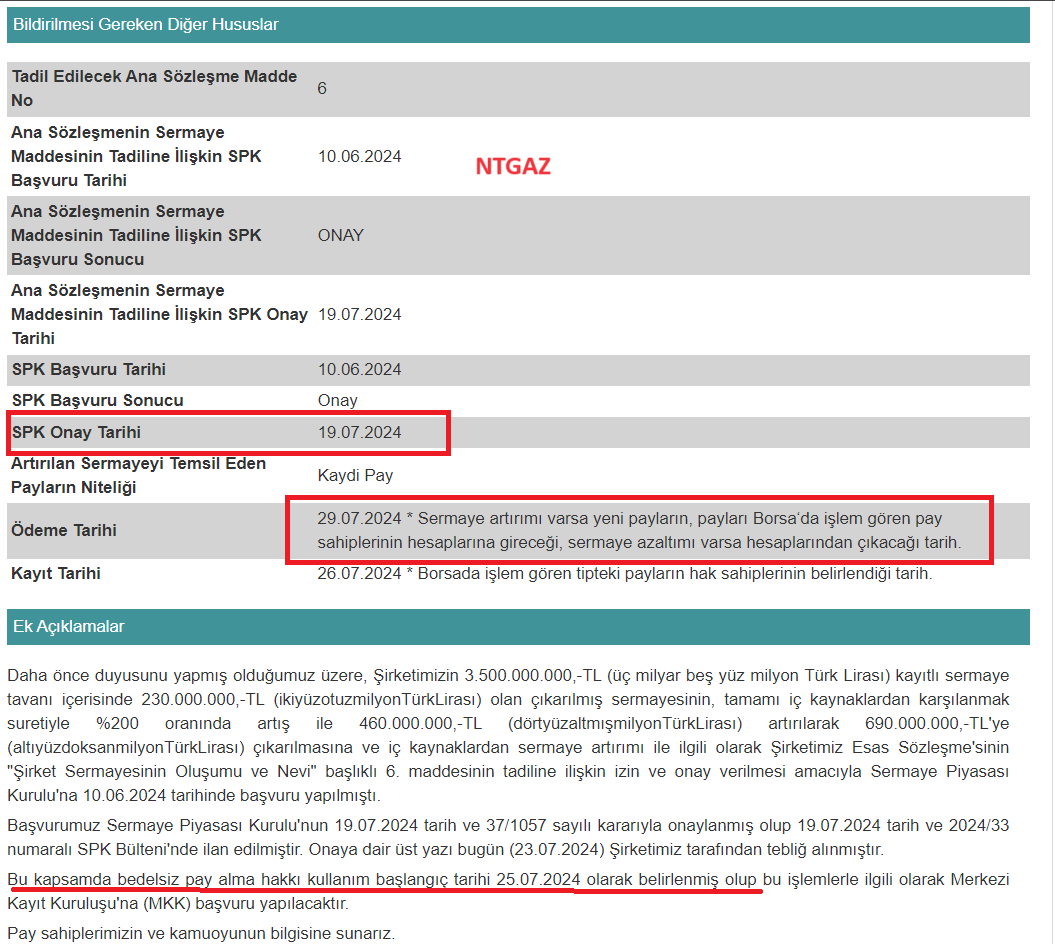Click the 'Bildirilmesi Gereken Diğer Hususlar' section header
This screenshot has width=1055, height=944.
coord(518,25)
